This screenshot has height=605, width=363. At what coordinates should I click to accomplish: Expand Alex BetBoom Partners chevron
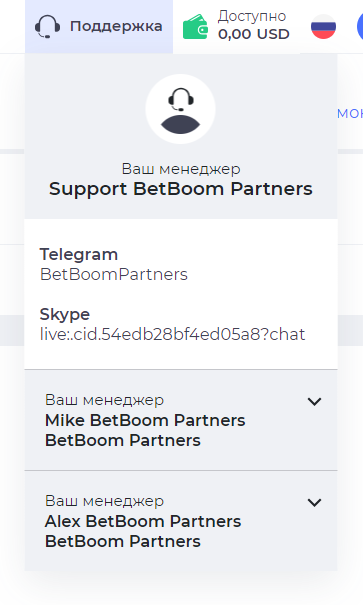(314, 503)
